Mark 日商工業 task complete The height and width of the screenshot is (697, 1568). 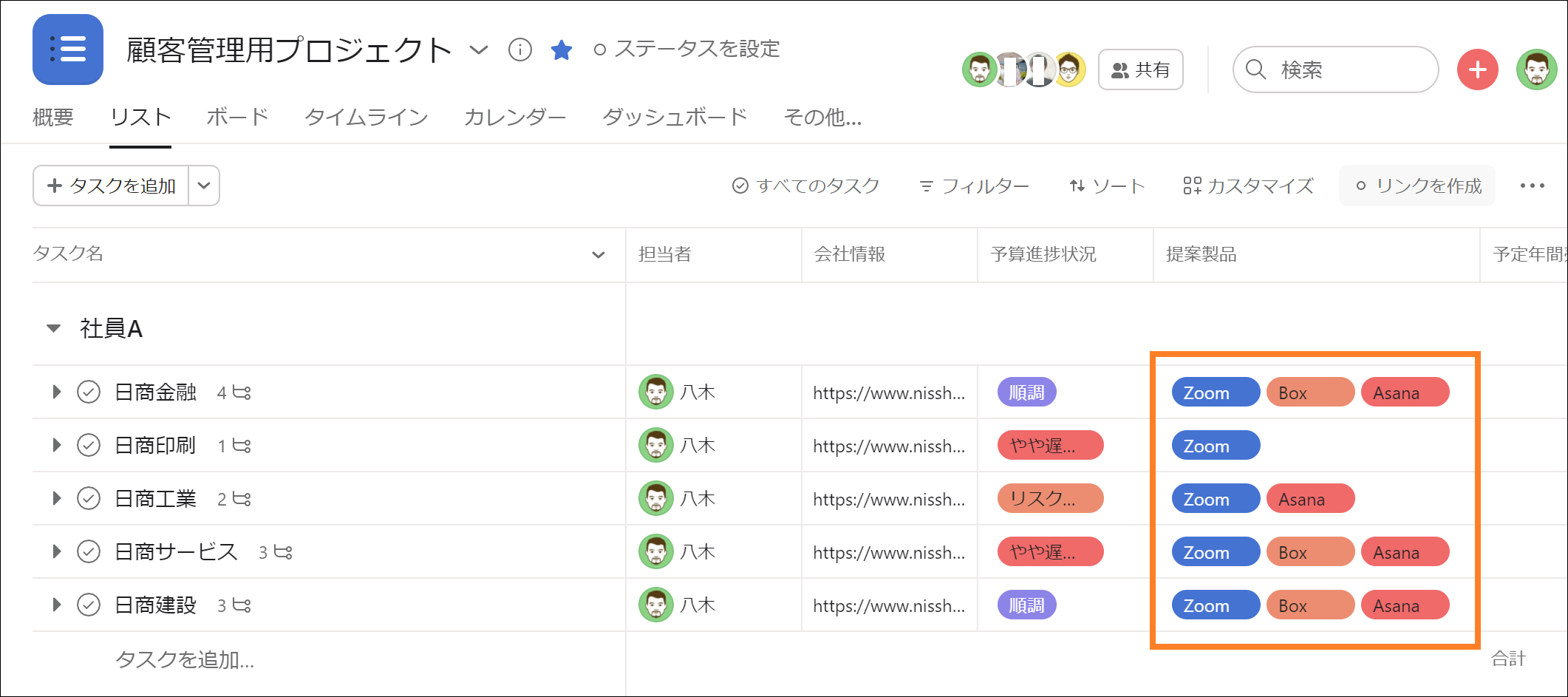click(x=89, y=498)
